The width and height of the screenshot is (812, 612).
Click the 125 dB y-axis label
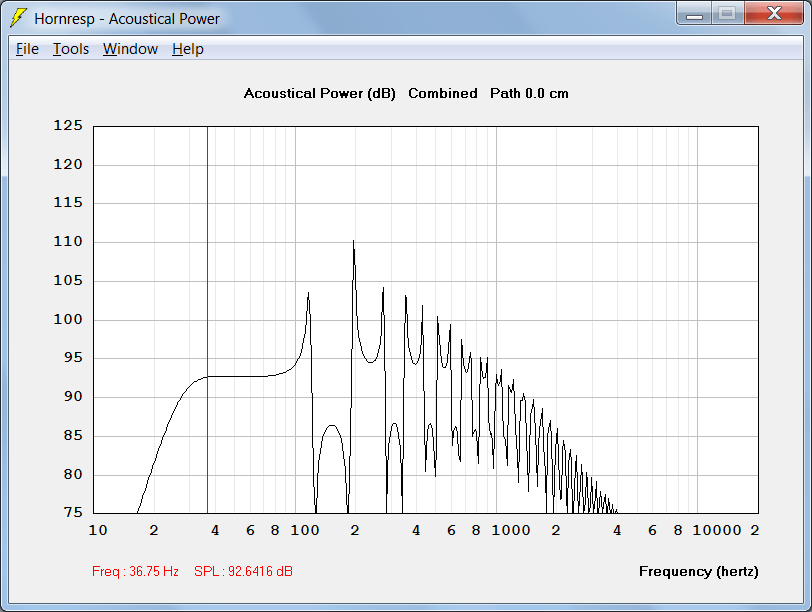click(68, 125)
